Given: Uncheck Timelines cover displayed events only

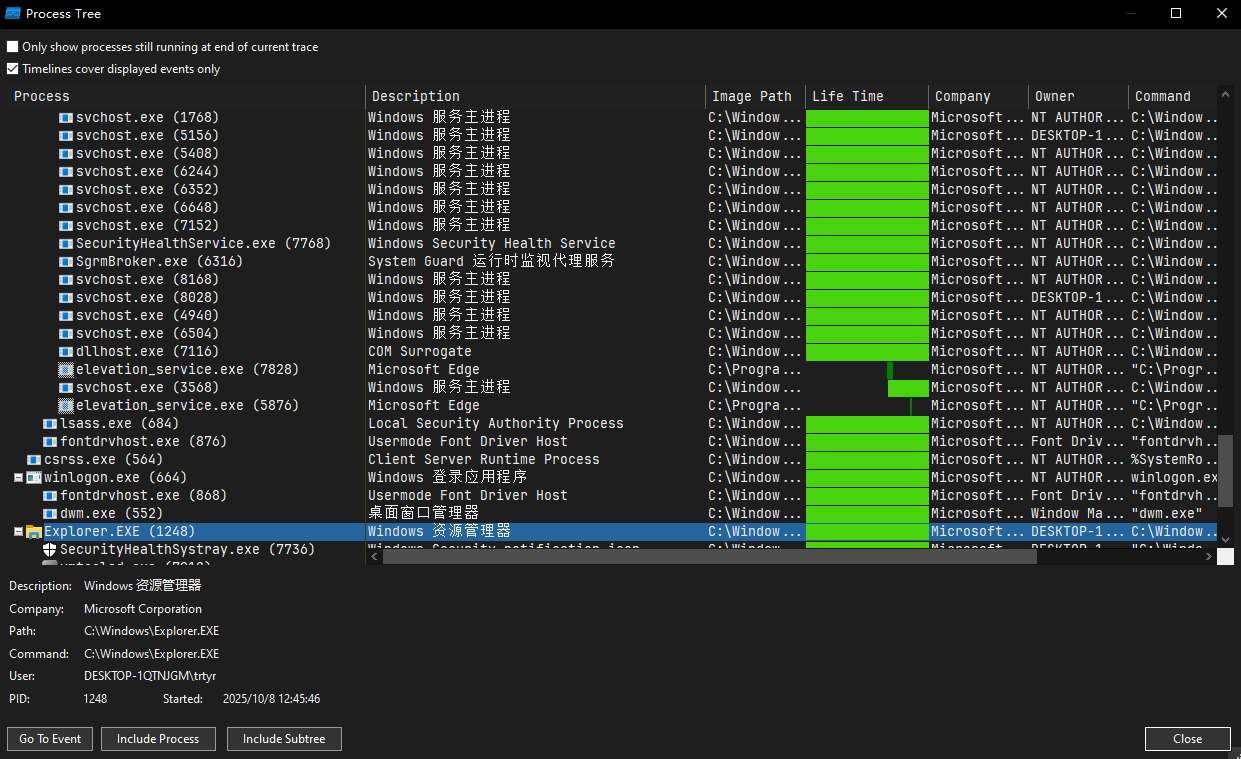Looking at the screenshot, I should tap(13, 69).
